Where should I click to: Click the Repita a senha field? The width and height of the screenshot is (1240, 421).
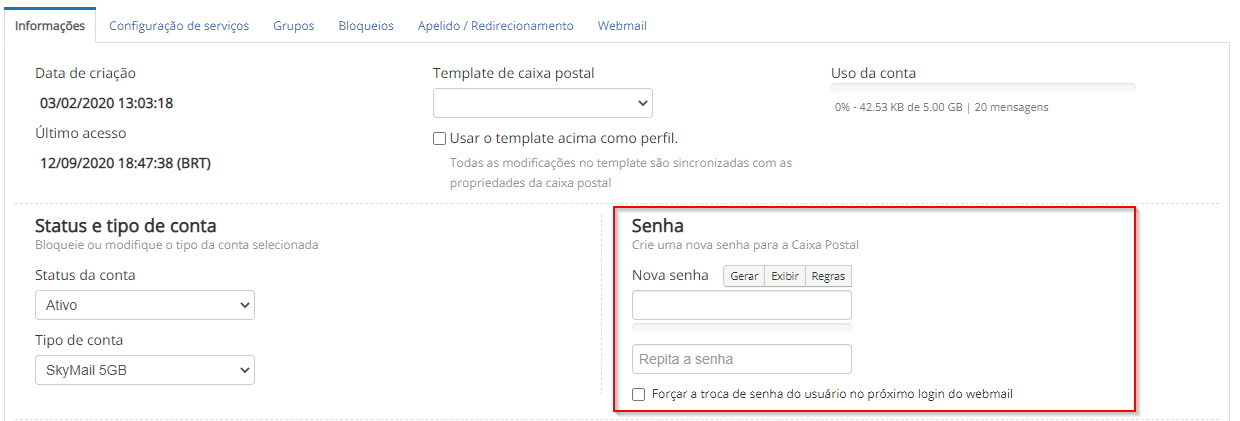742,359
